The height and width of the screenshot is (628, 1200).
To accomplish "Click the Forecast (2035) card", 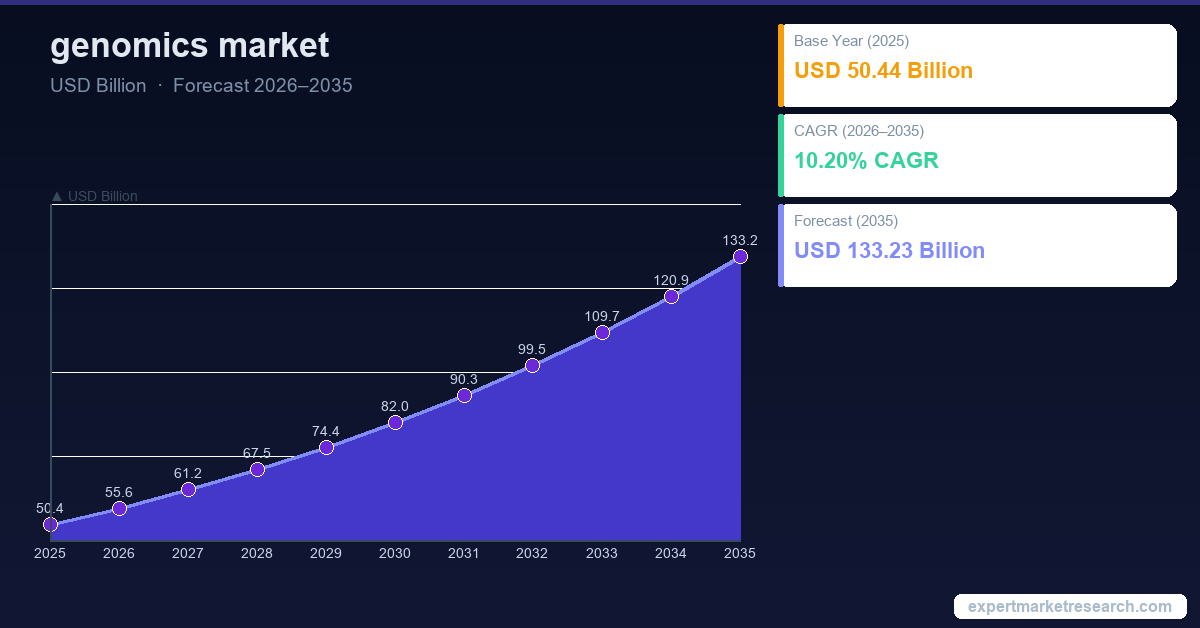I will (978, 245).
